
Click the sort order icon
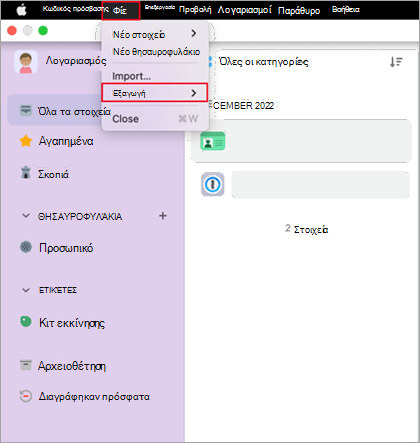396,62
